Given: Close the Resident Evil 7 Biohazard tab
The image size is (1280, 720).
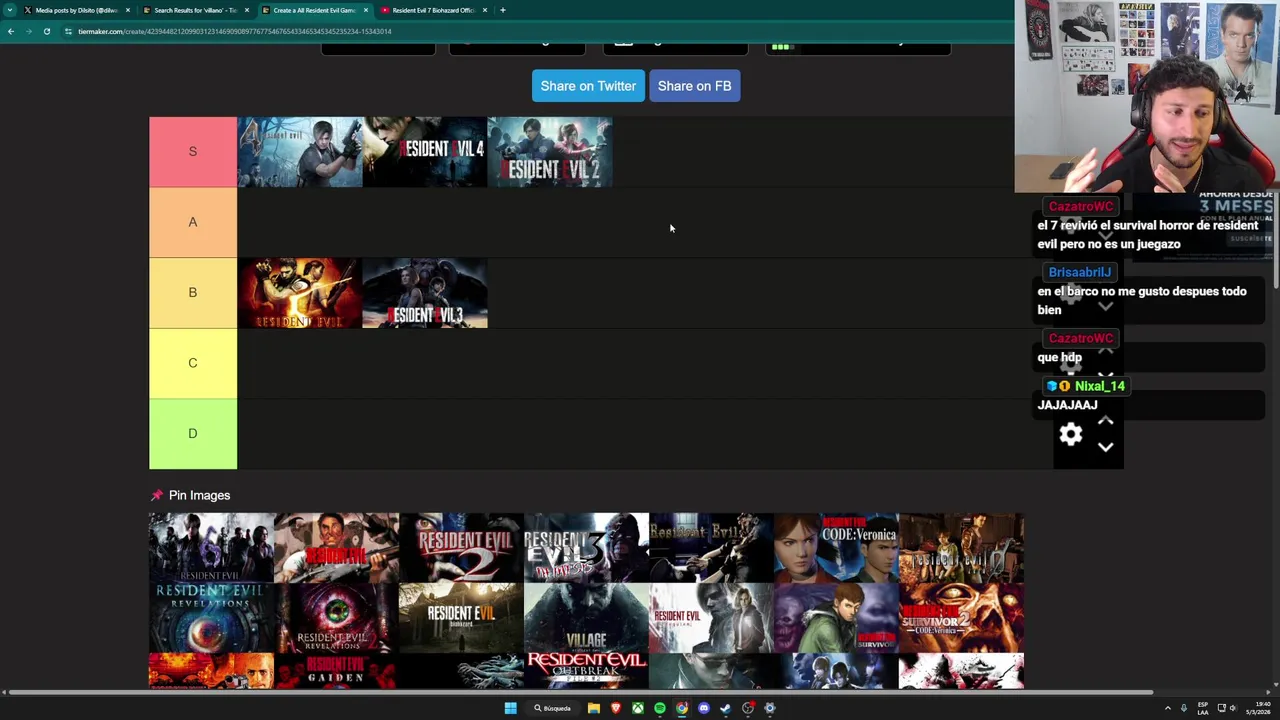Looking at the screenshot, I should pos(485,10).
